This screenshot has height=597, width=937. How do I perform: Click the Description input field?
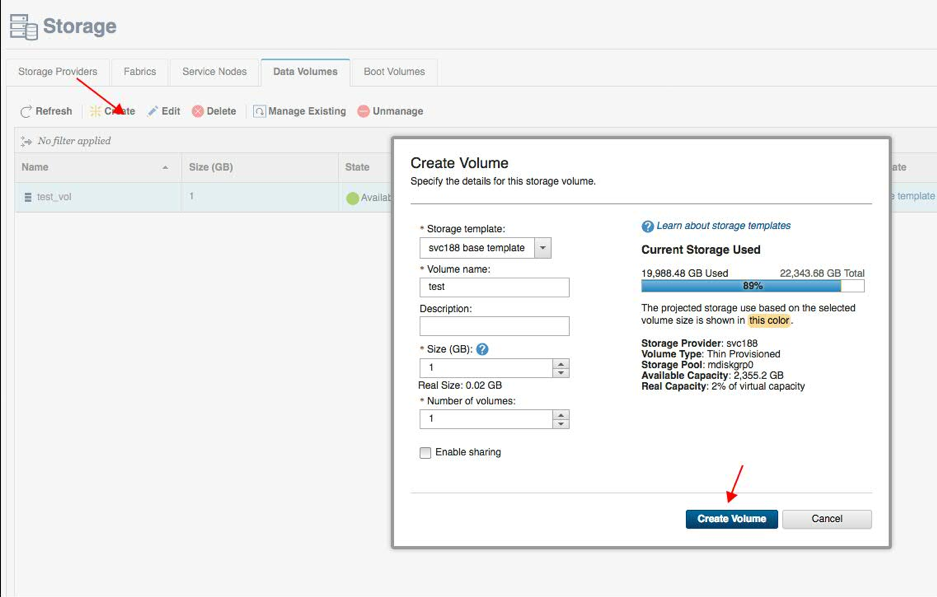tap(494, 326)
